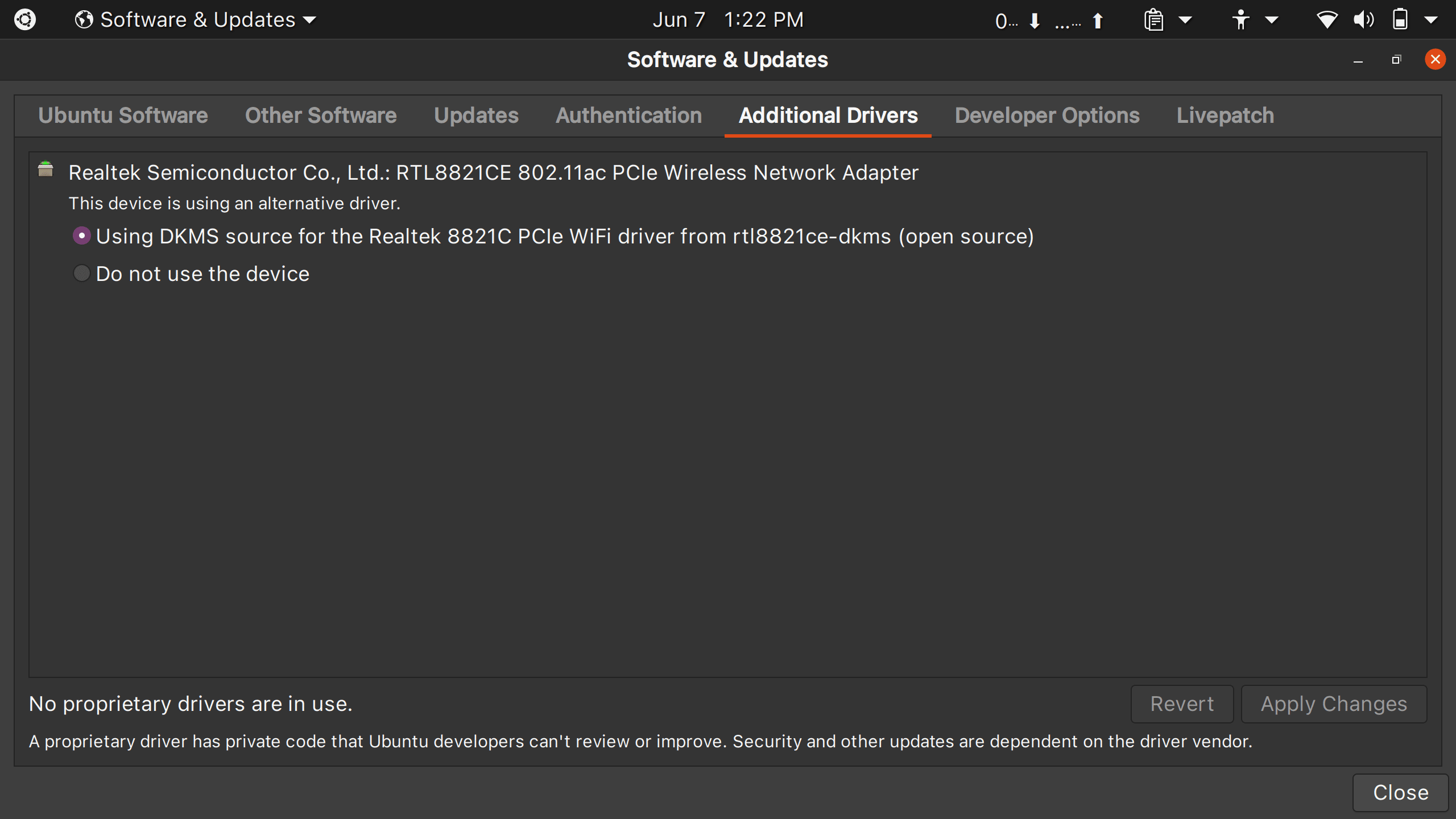
Task: Switch to the Ubuntu Software tab
Action: (123, 115)
